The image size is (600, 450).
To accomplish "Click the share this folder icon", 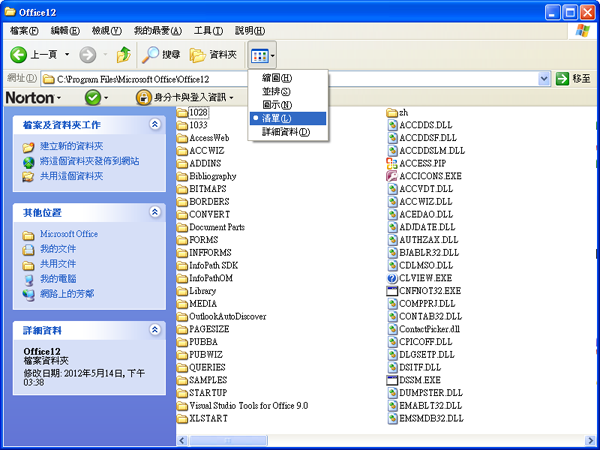I will pyautogui.click(x=28, y=177).
